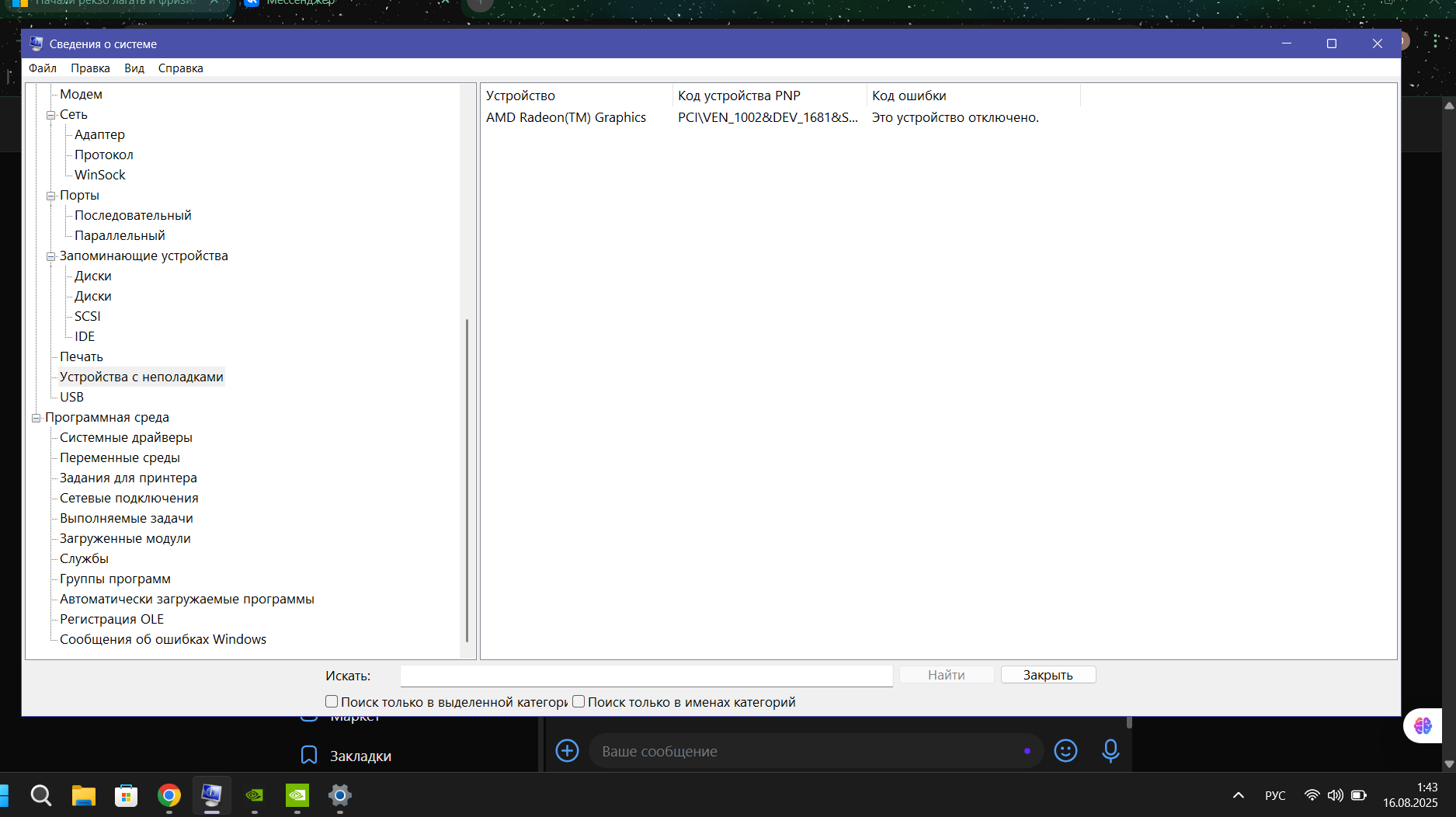Image resolution: width=1456 pixels, height=817 pixels.
Task: Enable search only in selected category checkbox
Action: [x=332, y=701]
